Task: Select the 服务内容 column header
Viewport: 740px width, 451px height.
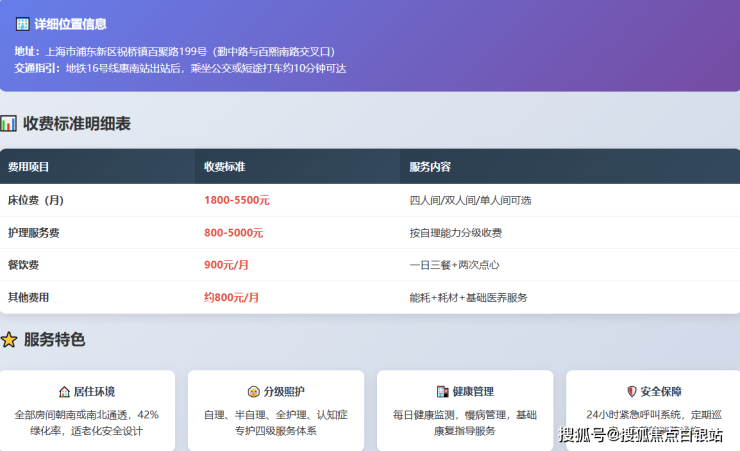Action: point(430,167)
